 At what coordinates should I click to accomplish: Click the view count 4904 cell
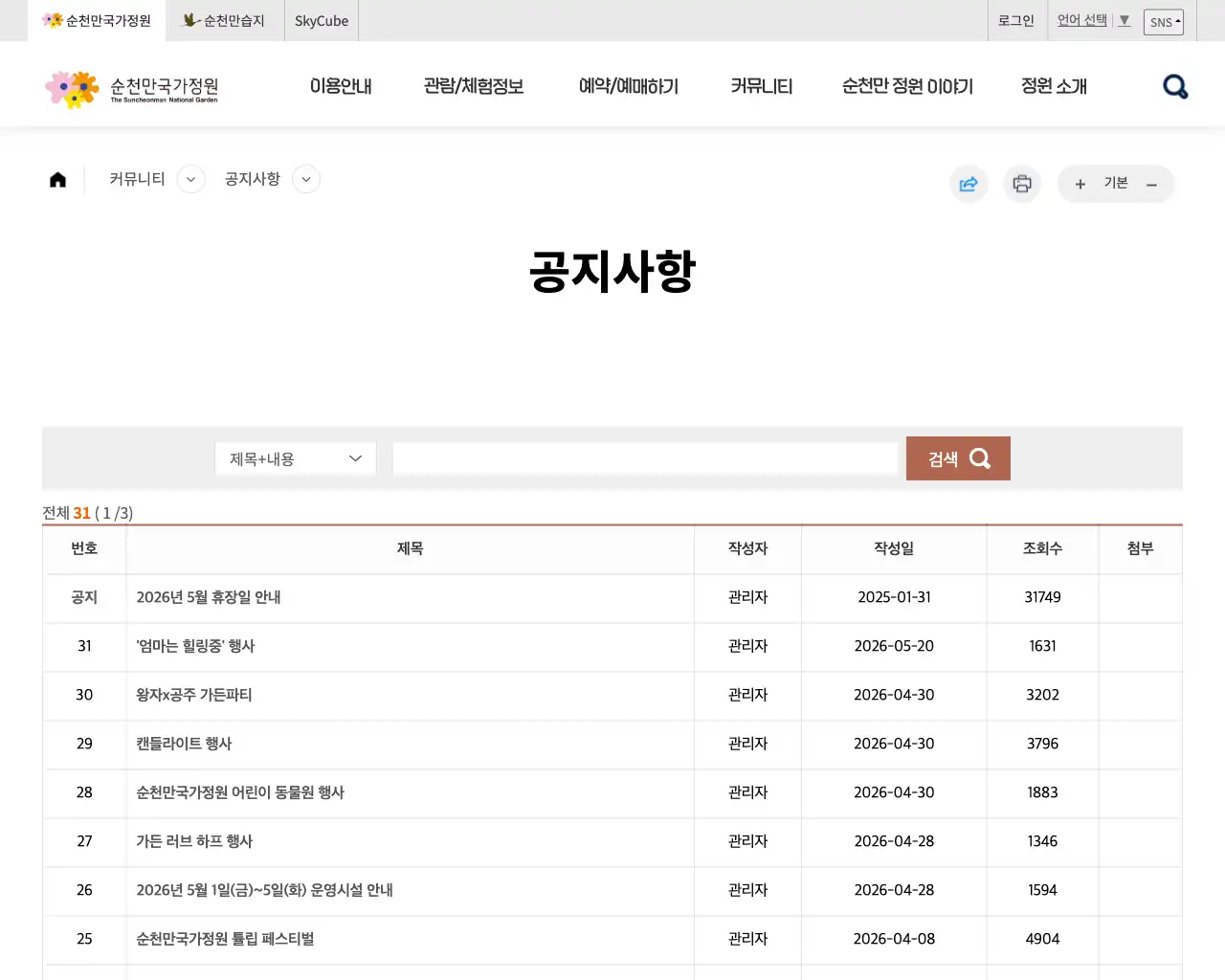point(1042,939)
